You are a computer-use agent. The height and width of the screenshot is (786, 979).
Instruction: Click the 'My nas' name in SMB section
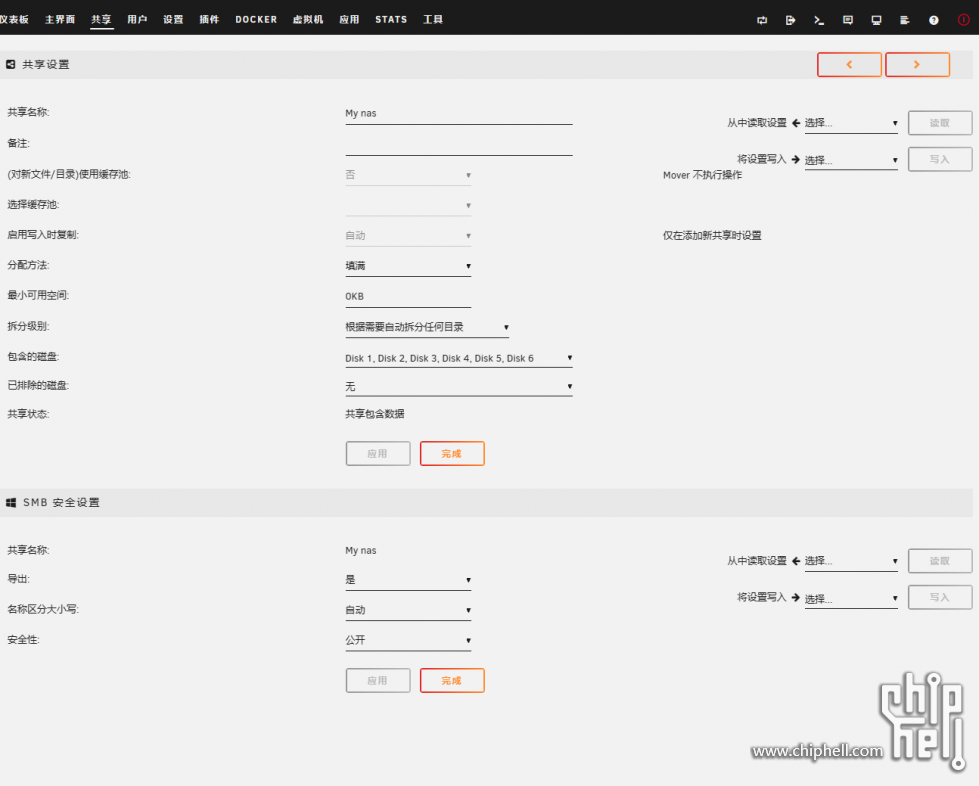361,551
